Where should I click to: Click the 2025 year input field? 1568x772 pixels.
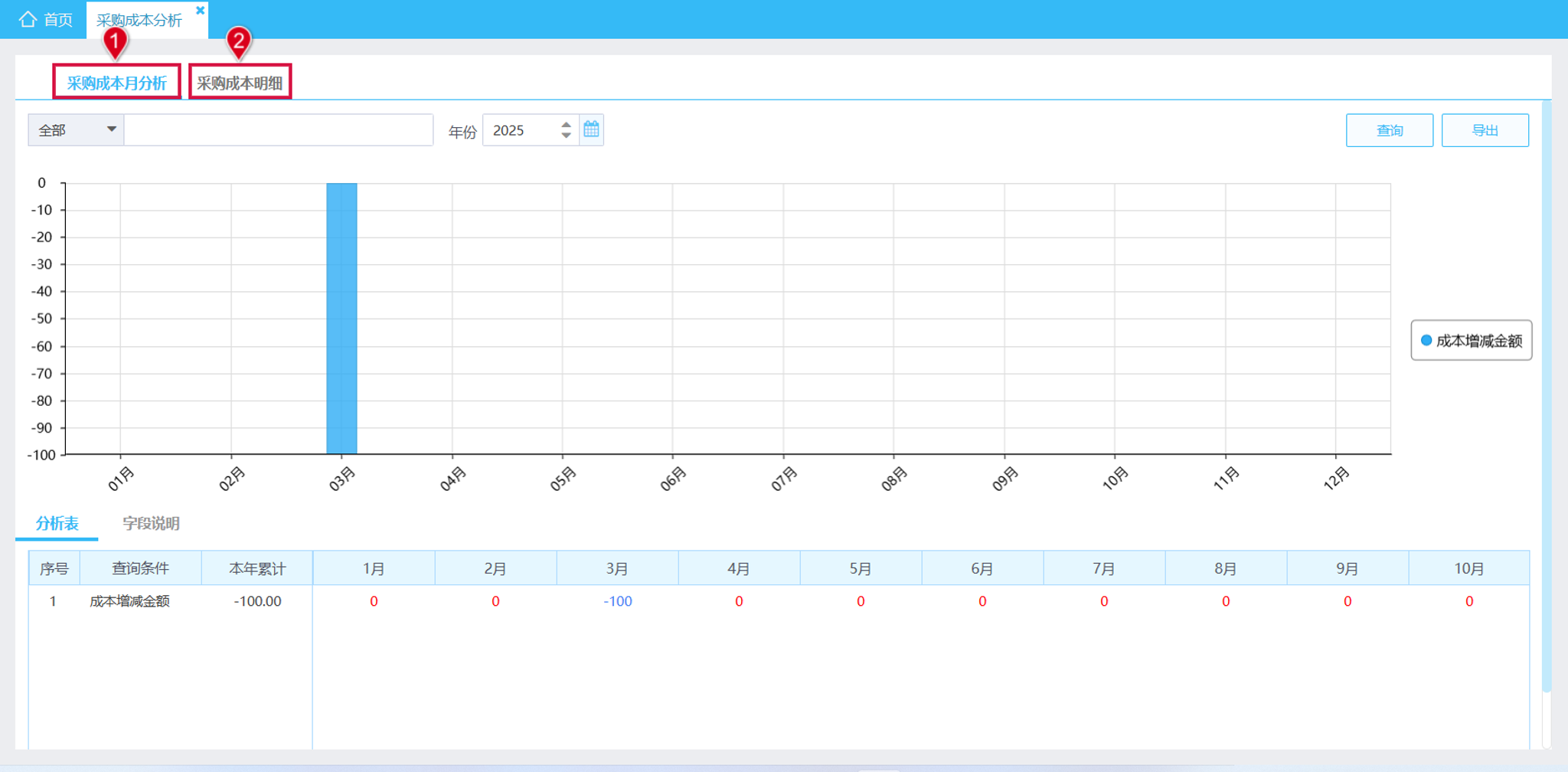521,129
